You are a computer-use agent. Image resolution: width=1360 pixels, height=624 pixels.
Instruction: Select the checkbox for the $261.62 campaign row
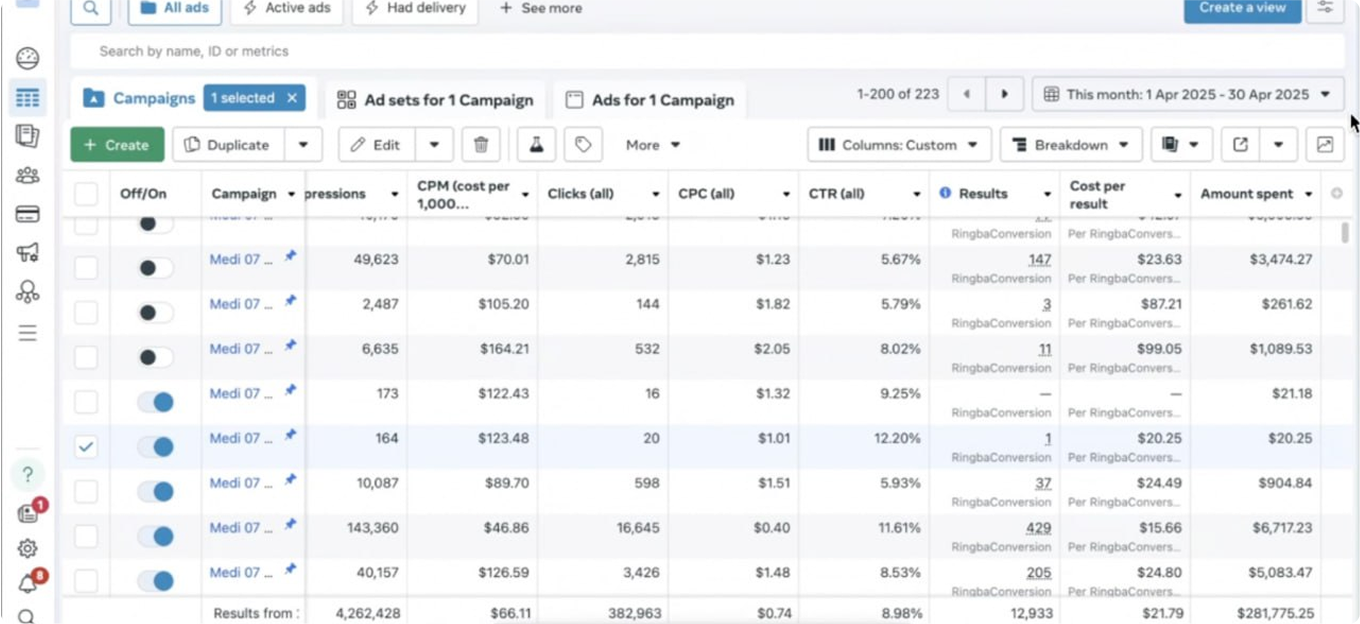(86, 313)
